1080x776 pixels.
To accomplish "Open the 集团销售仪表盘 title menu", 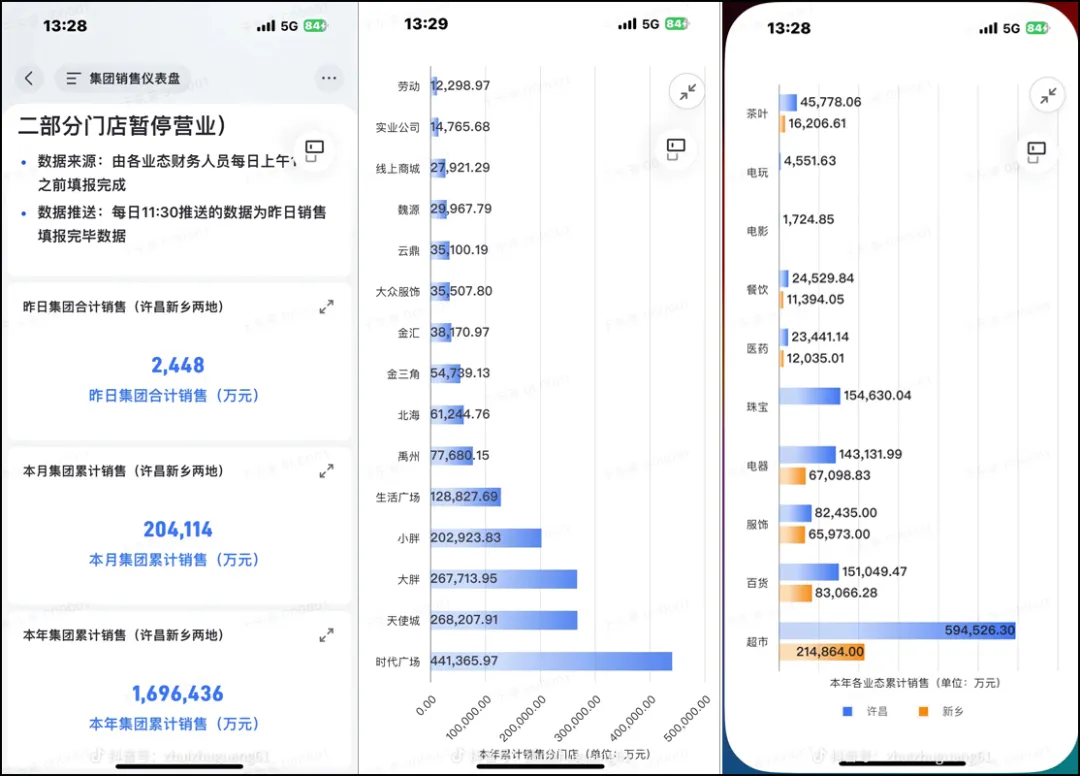I will [124, 78].
